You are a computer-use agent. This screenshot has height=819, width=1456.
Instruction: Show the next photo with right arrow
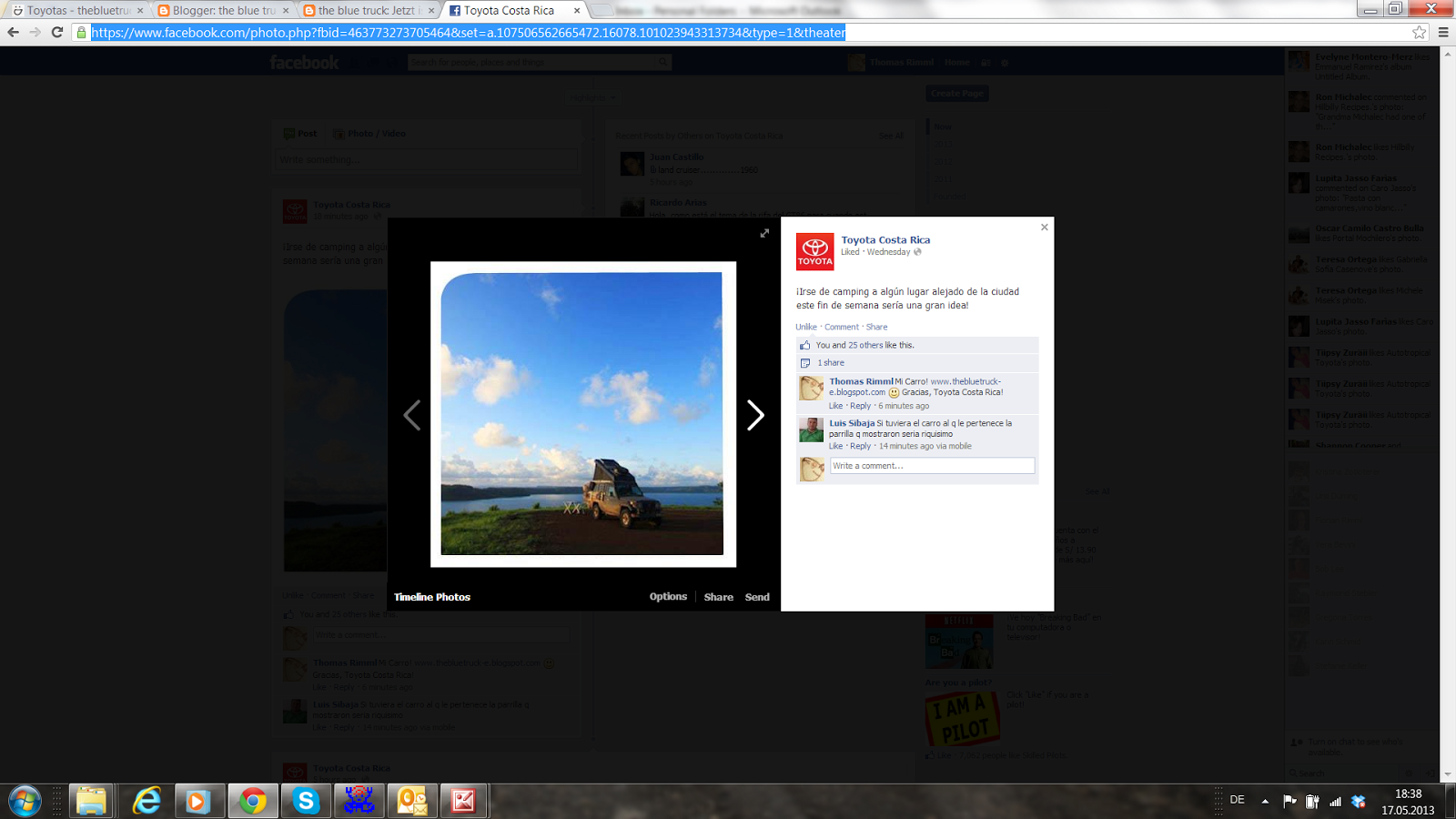click(755, 415)
